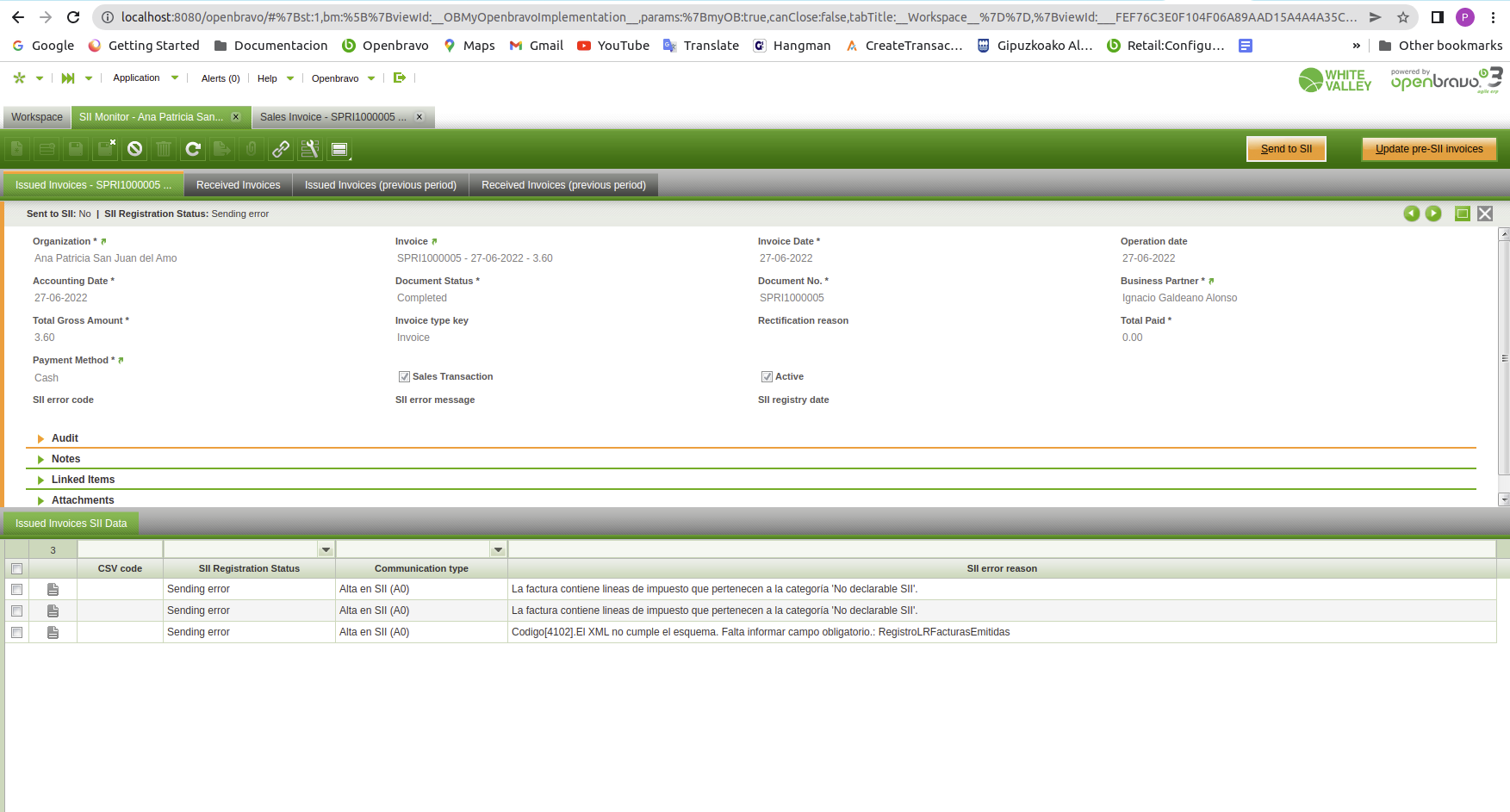
Task: Open Issued Invoices (previous period) tab
Action: (381, 185)
